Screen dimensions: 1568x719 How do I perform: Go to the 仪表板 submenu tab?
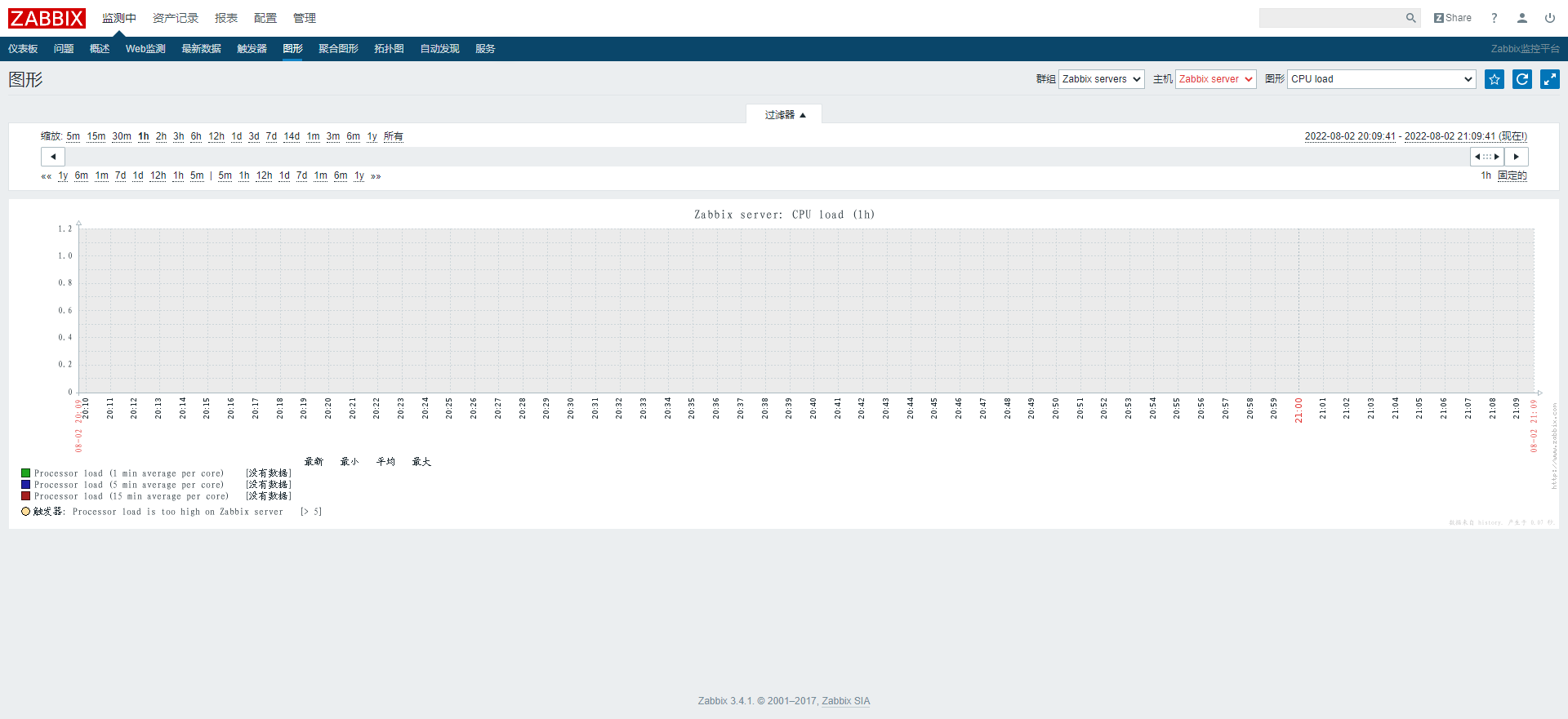[23, 49]
